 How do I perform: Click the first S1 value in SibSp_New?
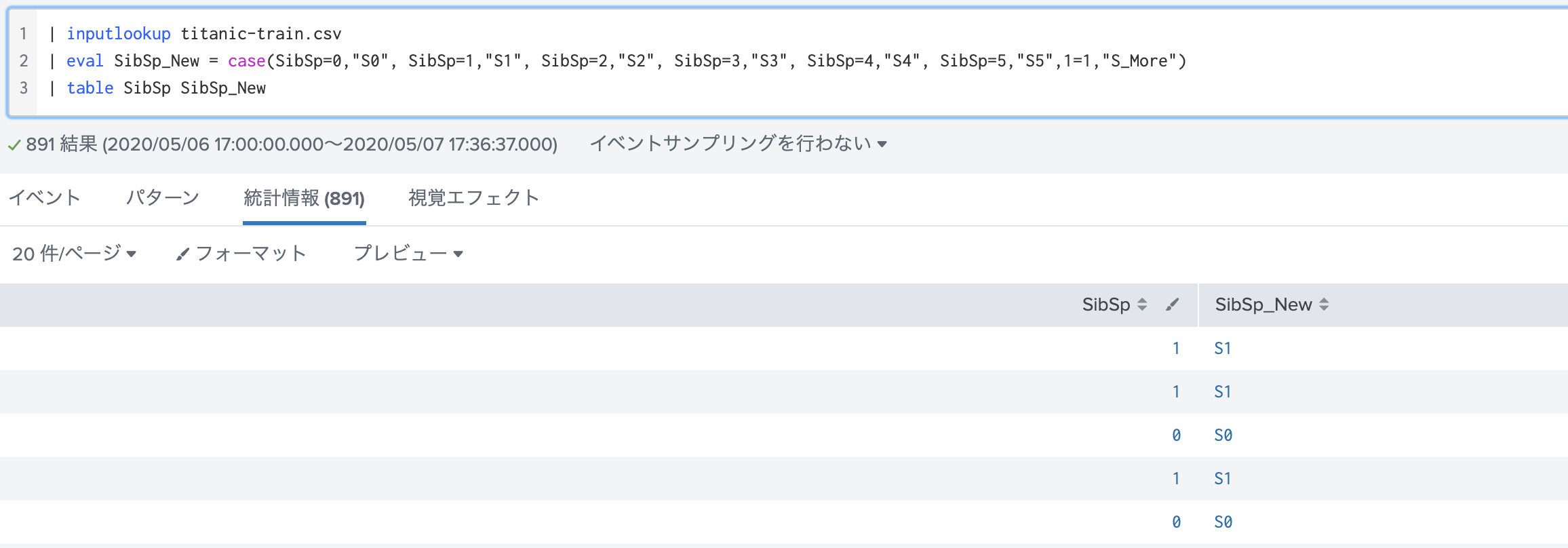1222,349
